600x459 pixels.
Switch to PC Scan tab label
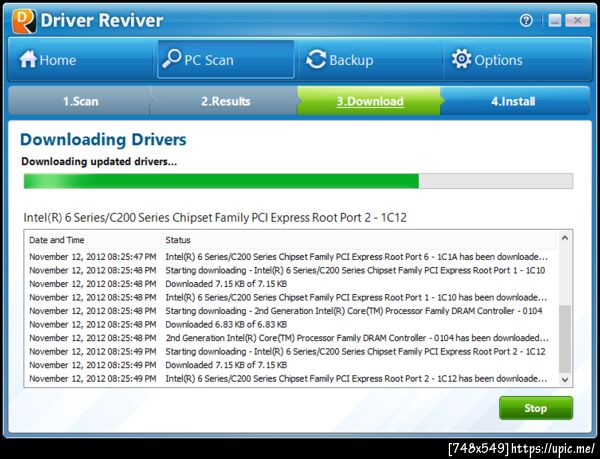(x=209, y=60)
